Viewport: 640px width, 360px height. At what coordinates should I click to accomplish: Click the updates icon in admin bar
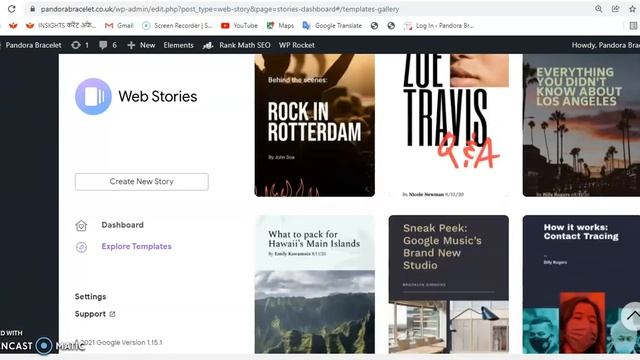pos(76,45)
